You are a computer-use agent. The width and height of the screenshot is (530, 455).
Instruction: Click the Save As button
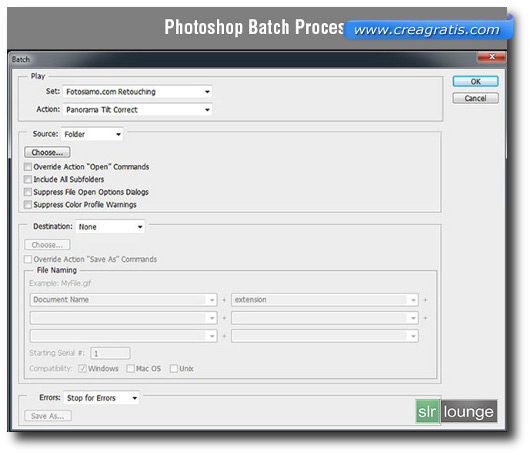[x=48, y=416]
